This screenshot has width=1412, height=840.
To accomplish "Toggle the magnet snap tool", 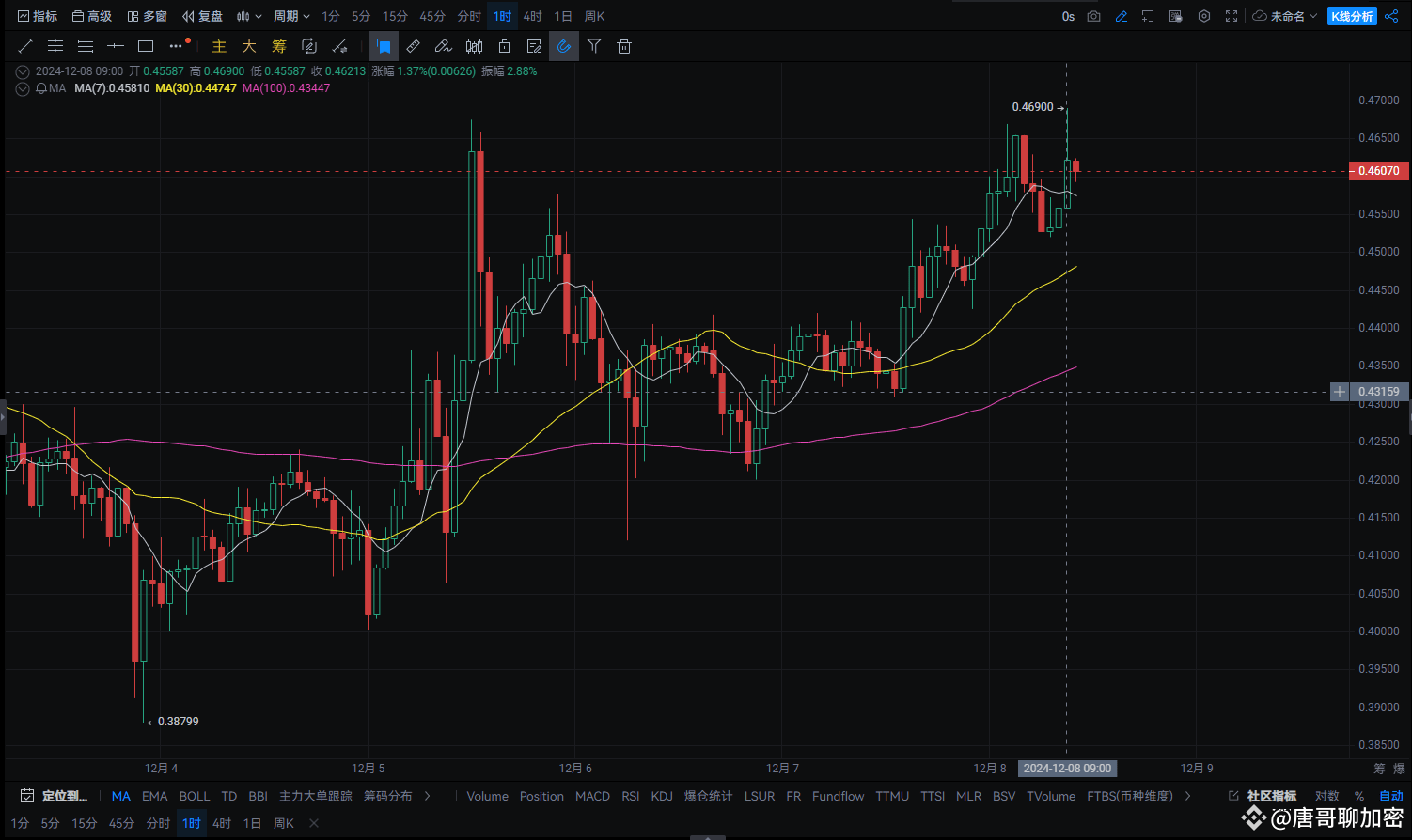I will 564,46.
